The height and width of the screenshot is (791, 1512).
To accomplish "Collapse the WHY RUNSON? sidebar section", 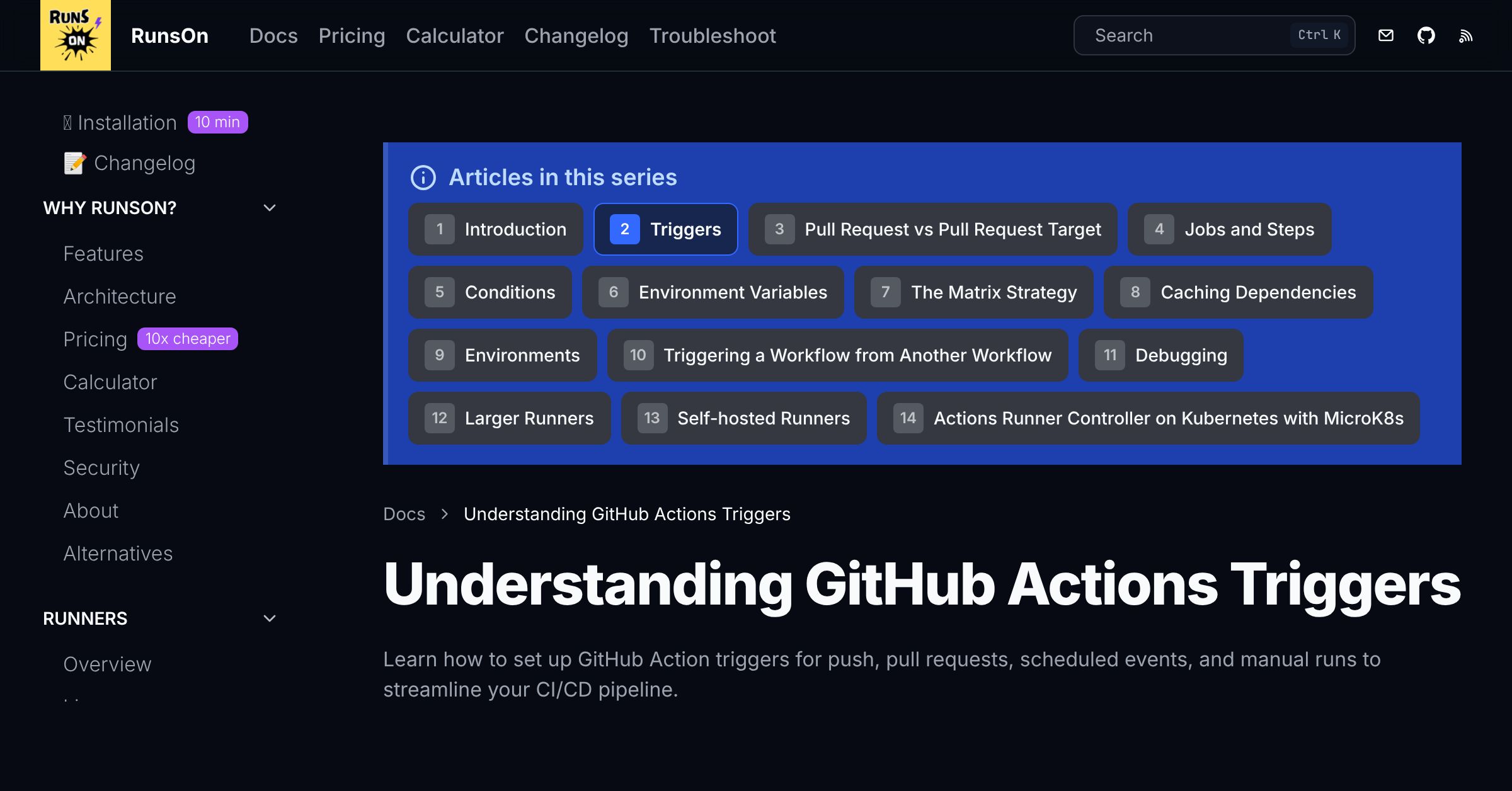I will (270, 207).
